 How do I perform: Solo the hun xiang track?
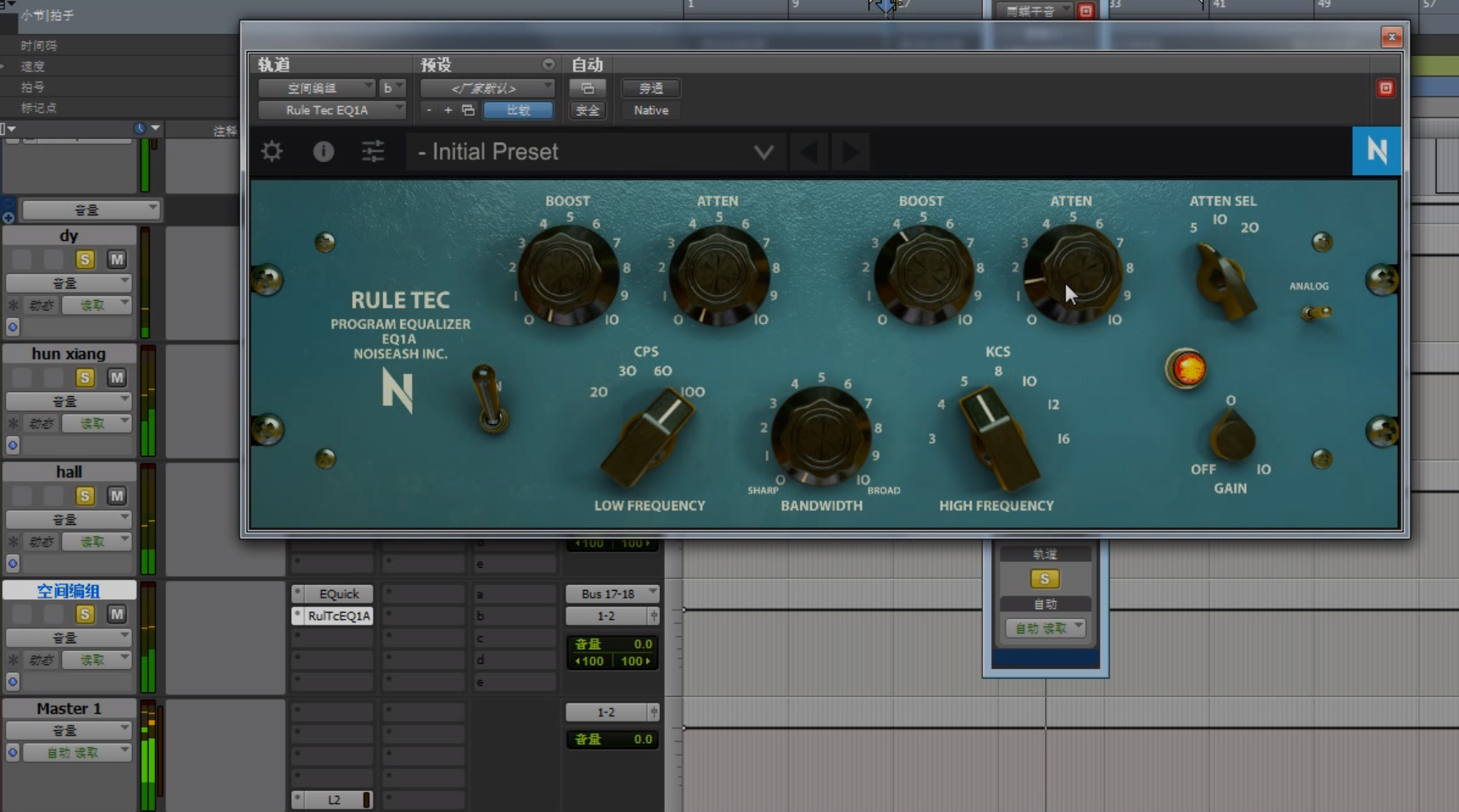pos(85,378)
